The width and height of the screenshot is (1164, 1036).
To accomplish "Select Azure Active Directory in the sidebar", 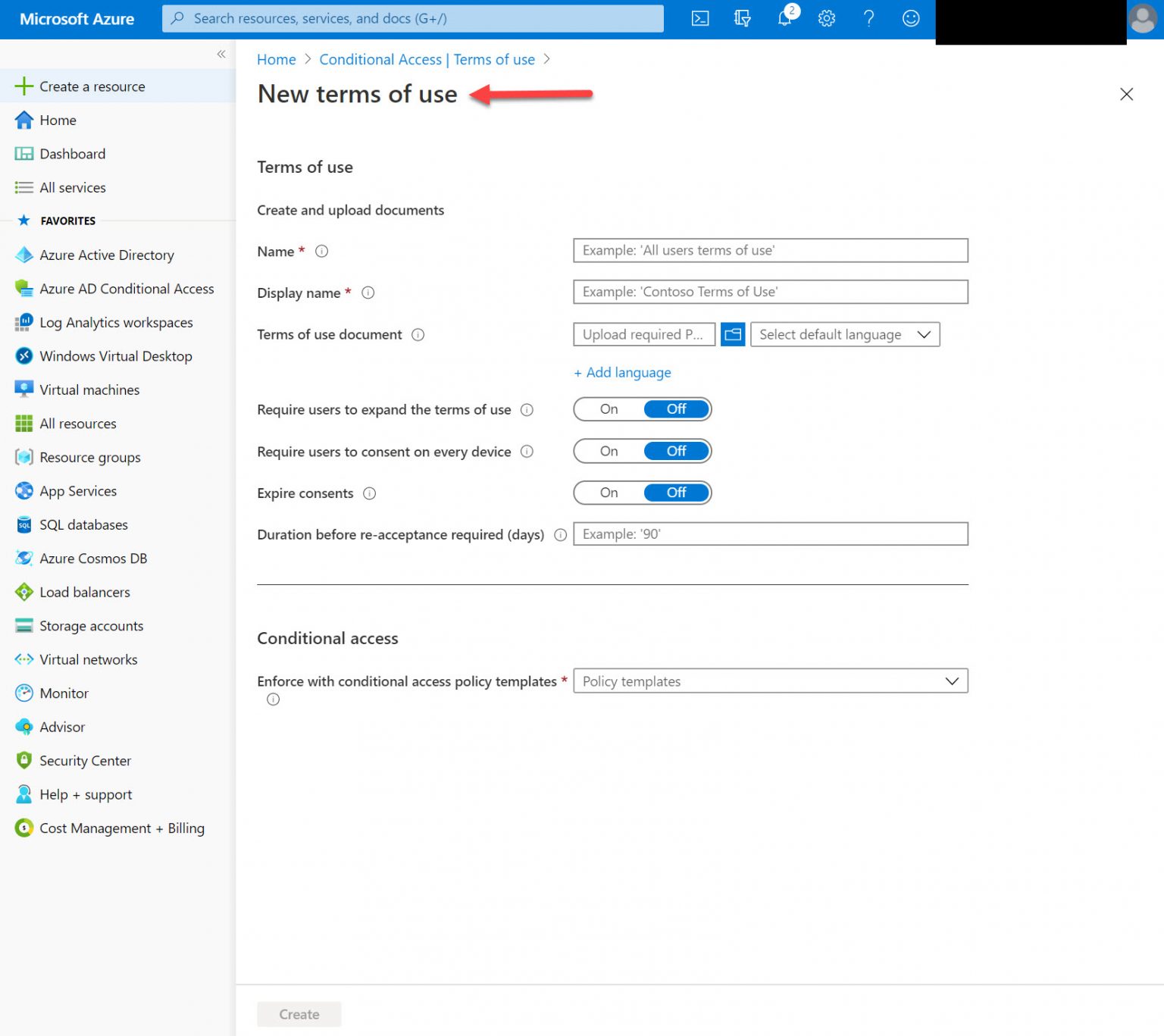I will click(x=106, y=255).
